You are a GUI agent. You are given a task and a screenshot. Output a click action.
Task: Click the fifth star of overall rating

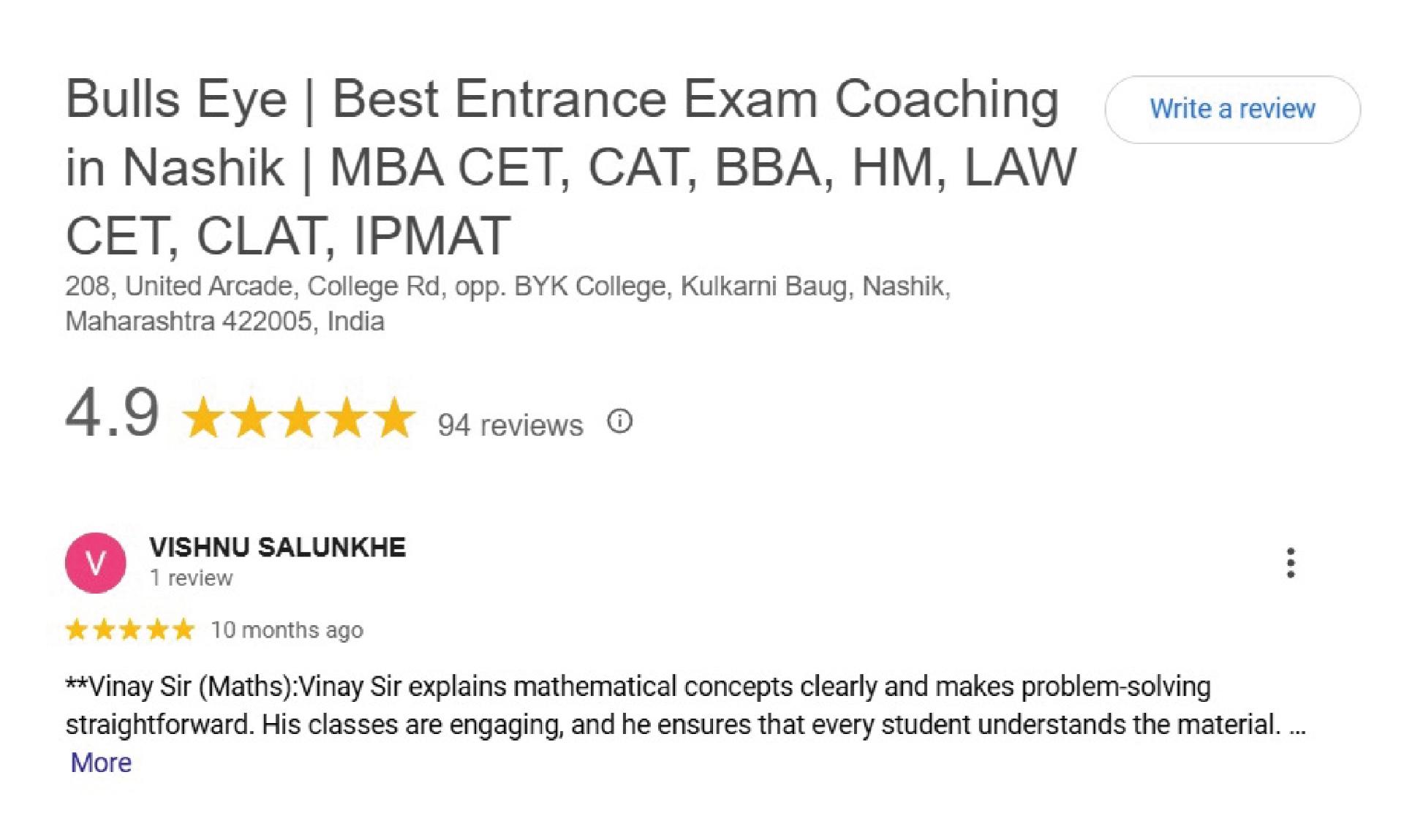click(394, 417)
